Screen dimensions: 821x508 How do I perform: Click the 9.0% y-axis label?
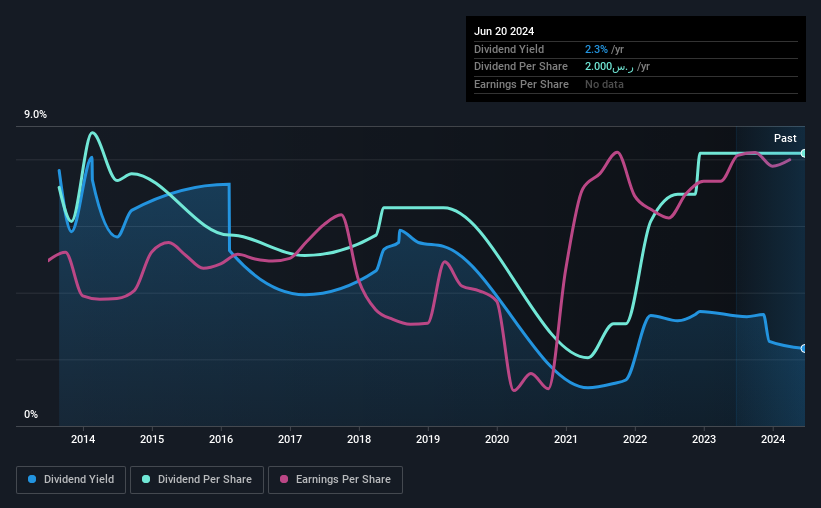pos(36,115)
